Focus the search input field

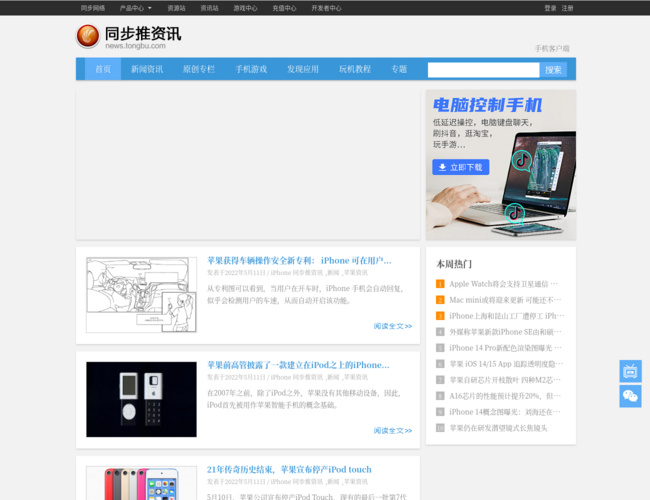[x=483, y=70]
